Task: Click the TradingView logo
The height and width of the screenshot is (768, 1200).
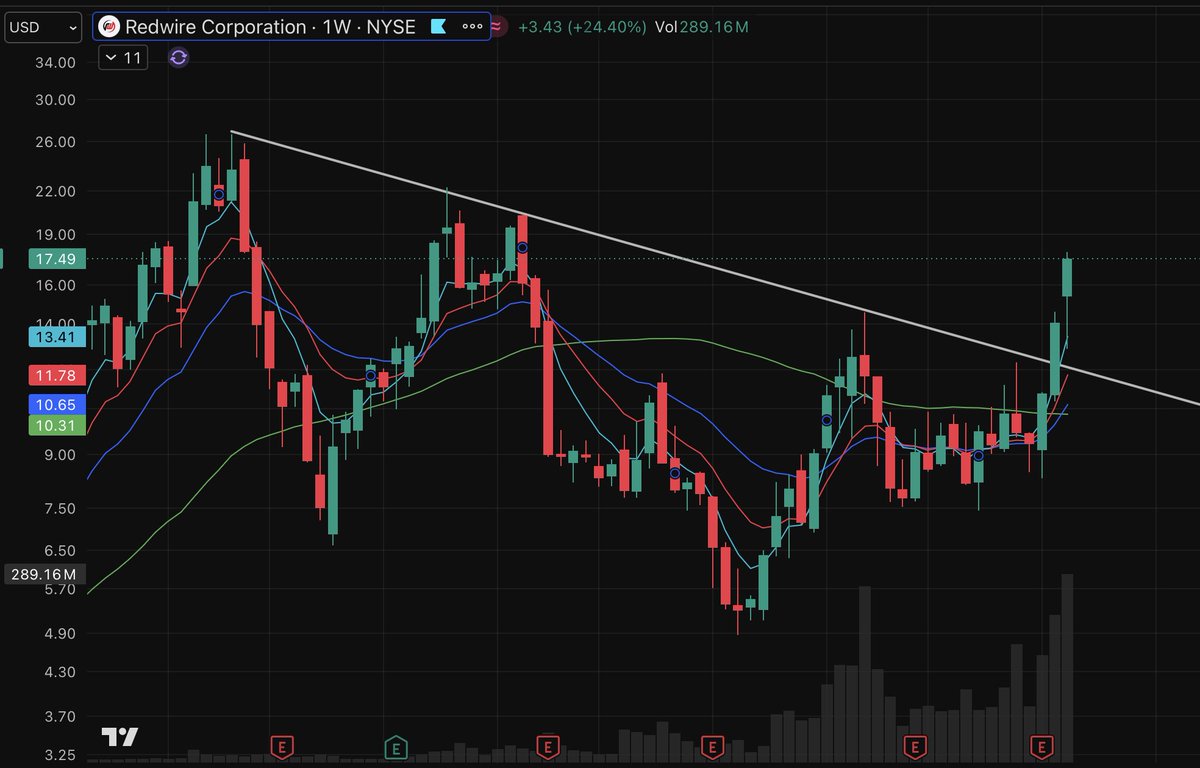Action: 119,738
